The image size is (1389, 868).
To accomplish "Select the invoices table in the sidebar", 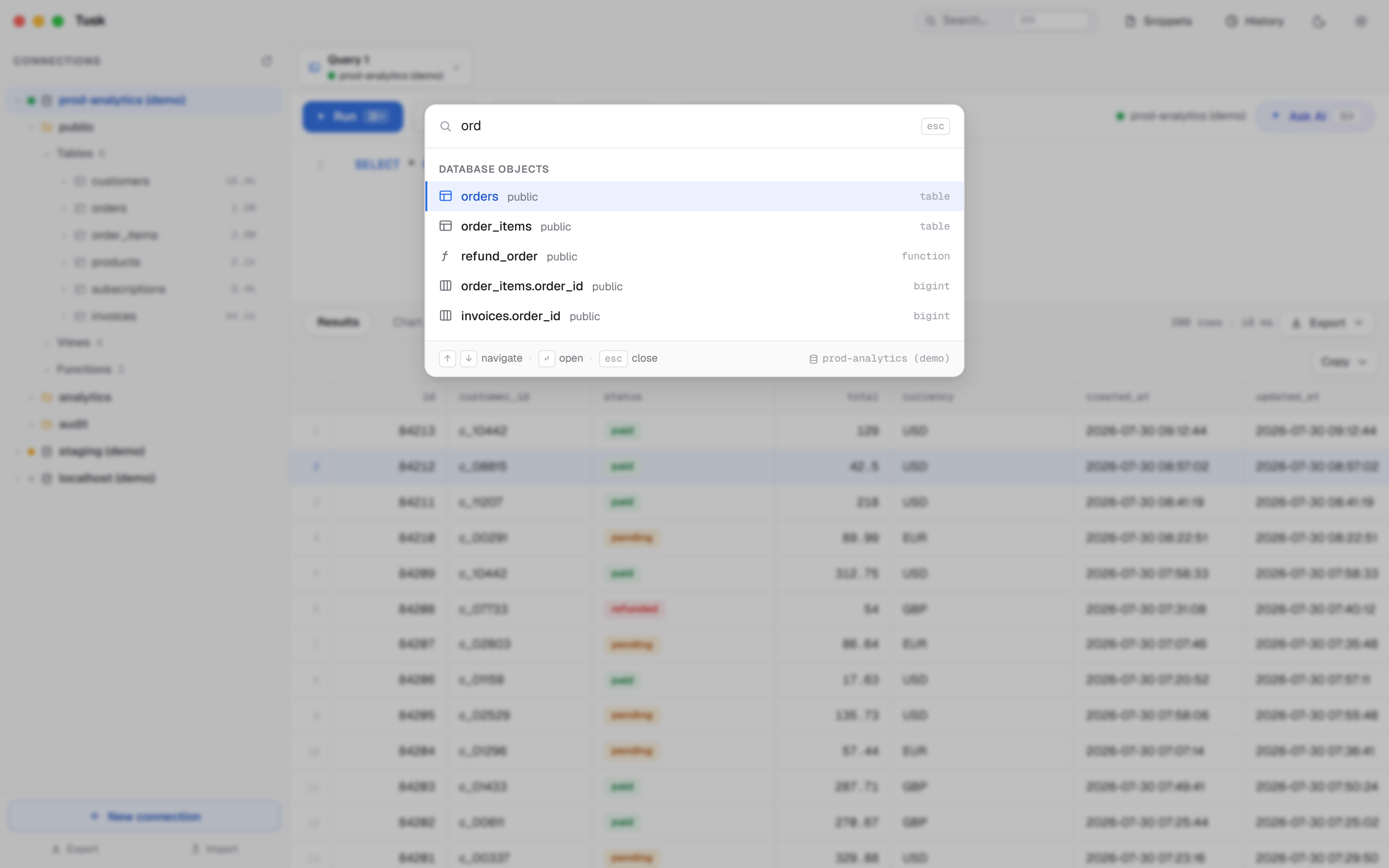I will (x=144, y=316).
